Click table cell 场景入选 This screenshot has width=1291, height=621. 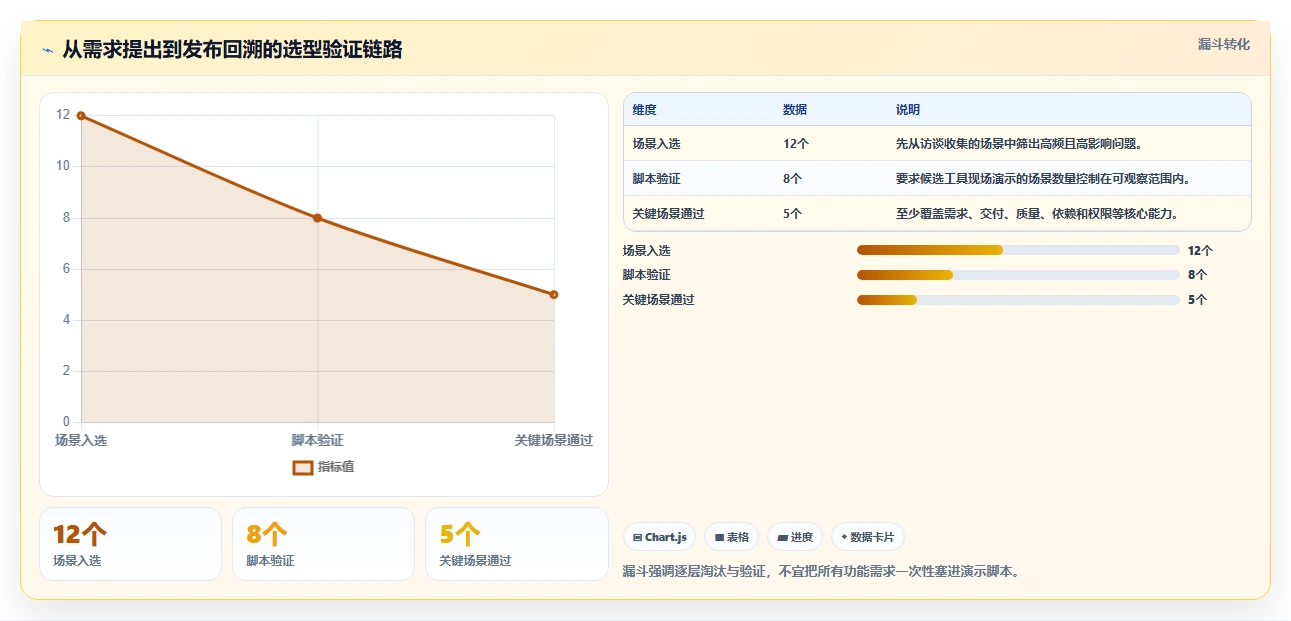(657, 144)
